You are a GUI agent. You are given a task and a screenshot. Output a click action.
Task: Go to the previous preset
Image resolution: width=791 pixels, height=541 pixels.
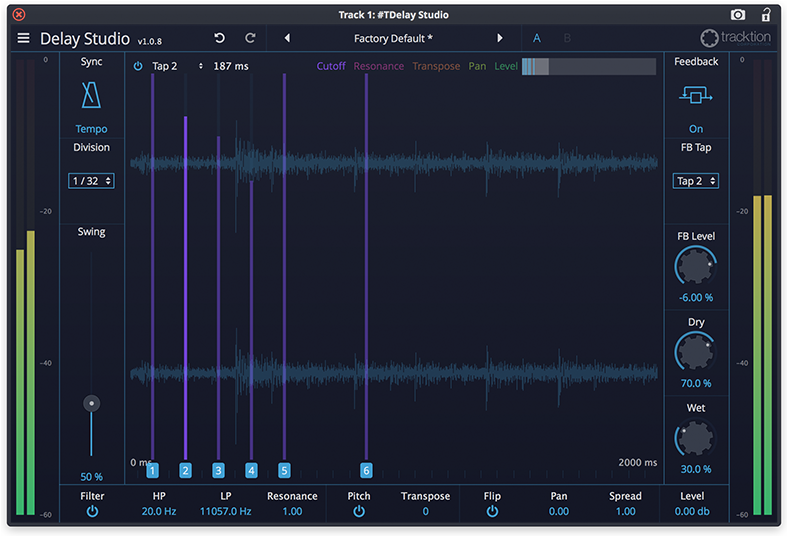(x=287, y=38)
